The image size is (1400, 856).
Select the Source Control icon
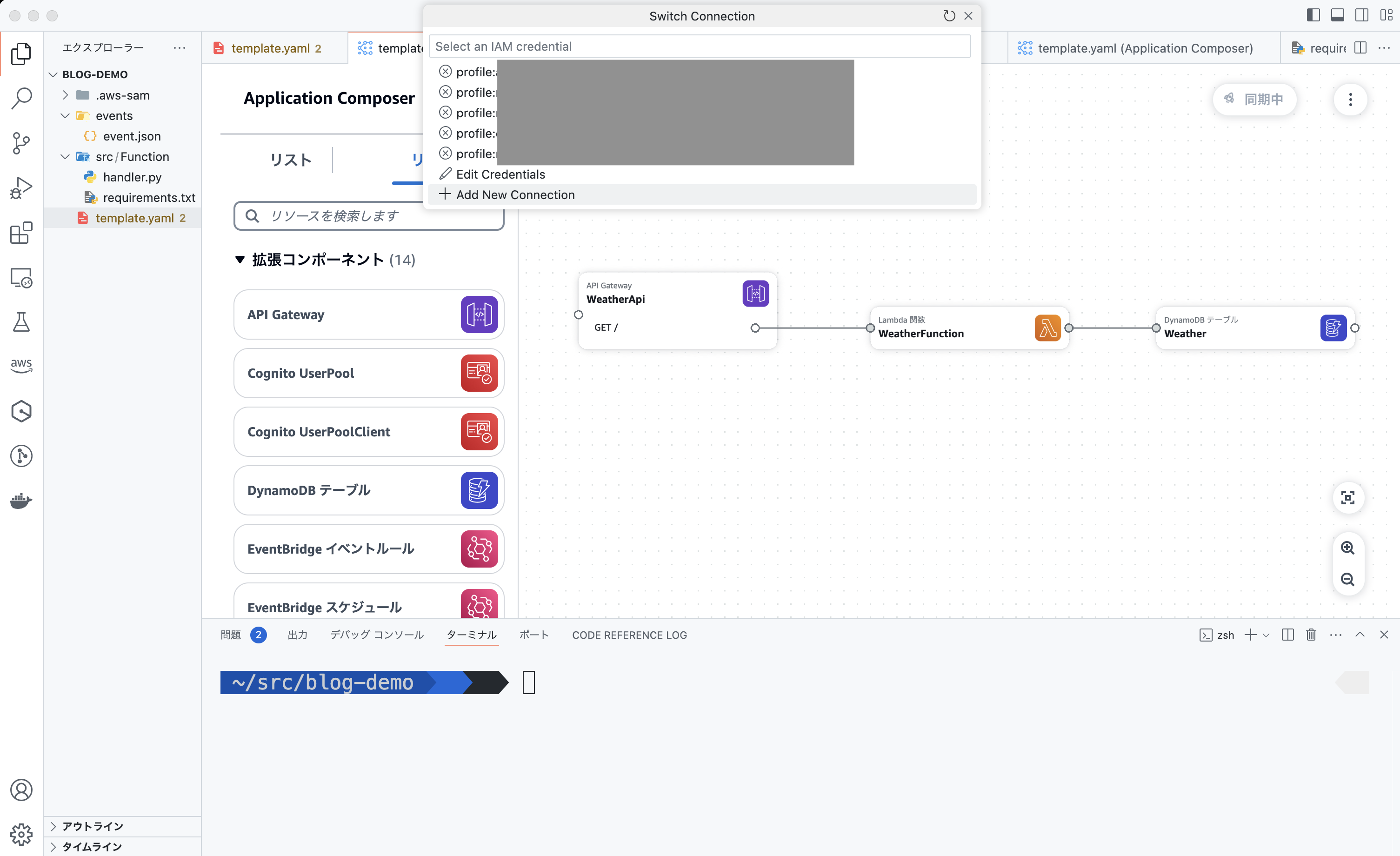click(21, 143)
